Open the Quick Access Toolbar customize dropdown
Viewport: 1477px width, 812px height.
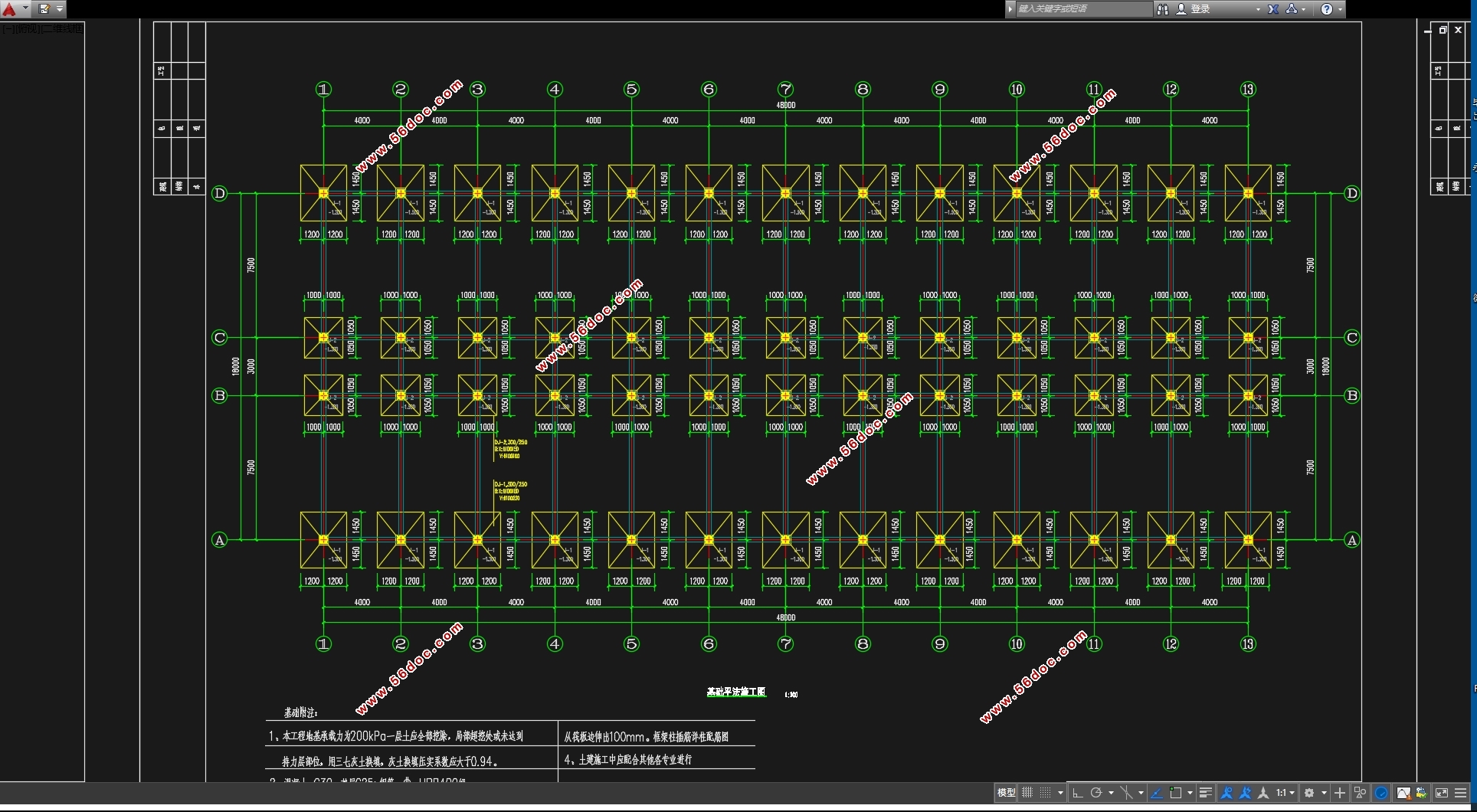pos(60,9)
